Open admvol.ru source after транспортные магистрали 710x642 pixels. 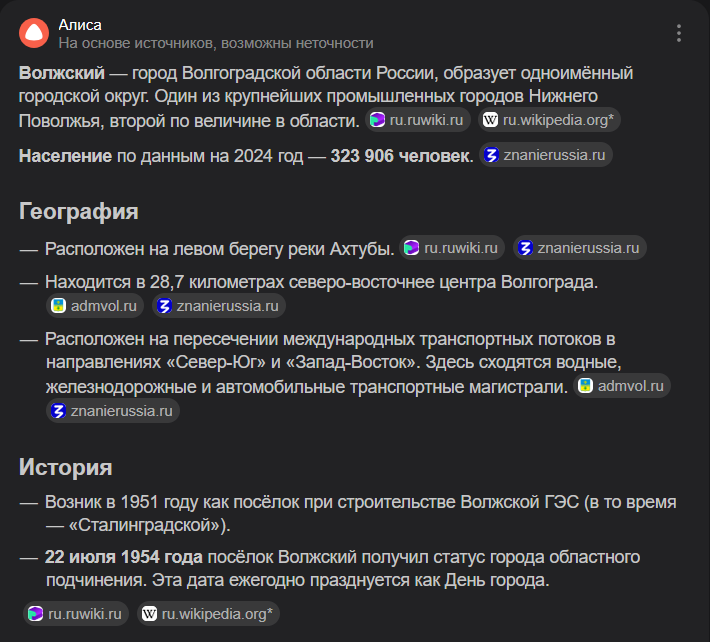click(x=622, y=386)
